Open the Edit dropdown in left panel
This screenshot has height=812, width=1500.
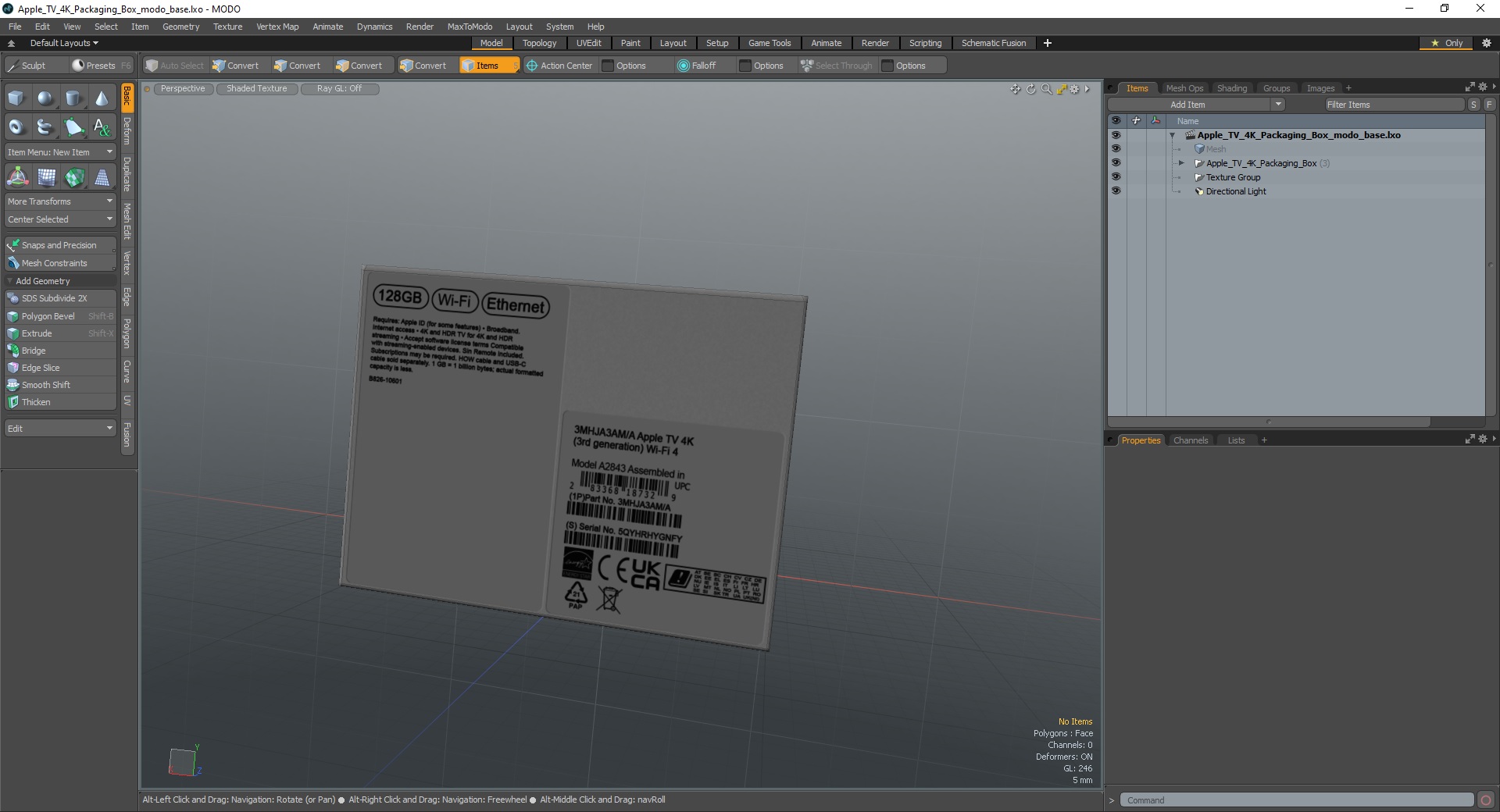[61, 429]
